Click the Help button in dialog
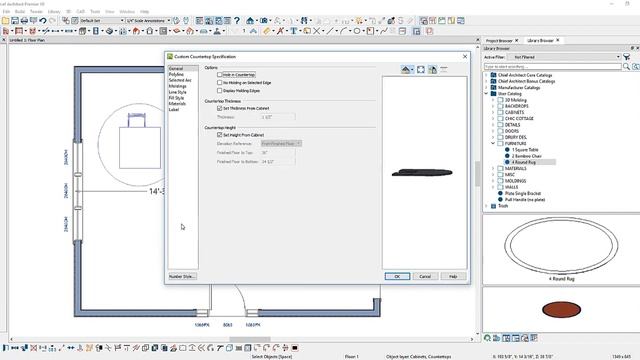This screenshot has height=360, width=640. tap(453, 276)
